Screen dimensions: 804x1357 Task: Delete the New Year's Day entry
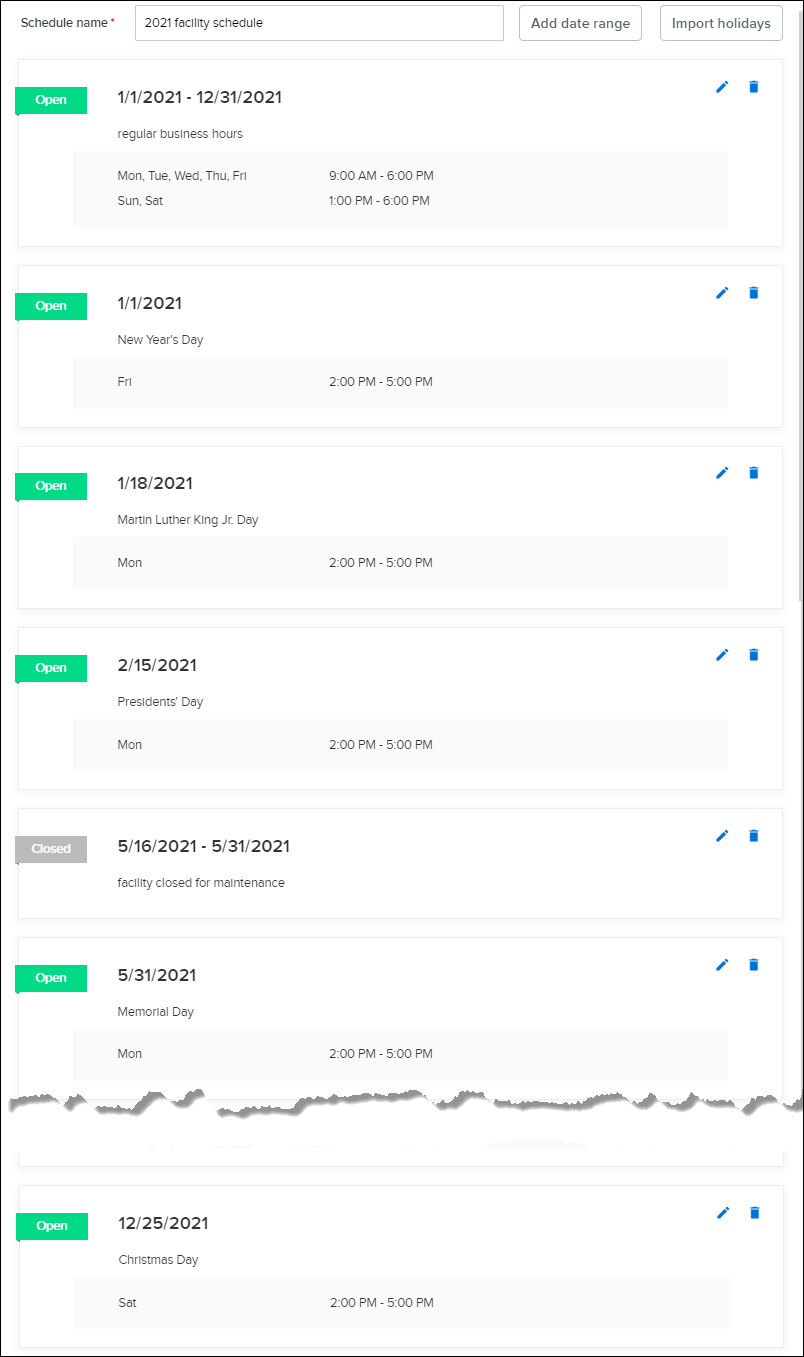(x=754, y=293)
